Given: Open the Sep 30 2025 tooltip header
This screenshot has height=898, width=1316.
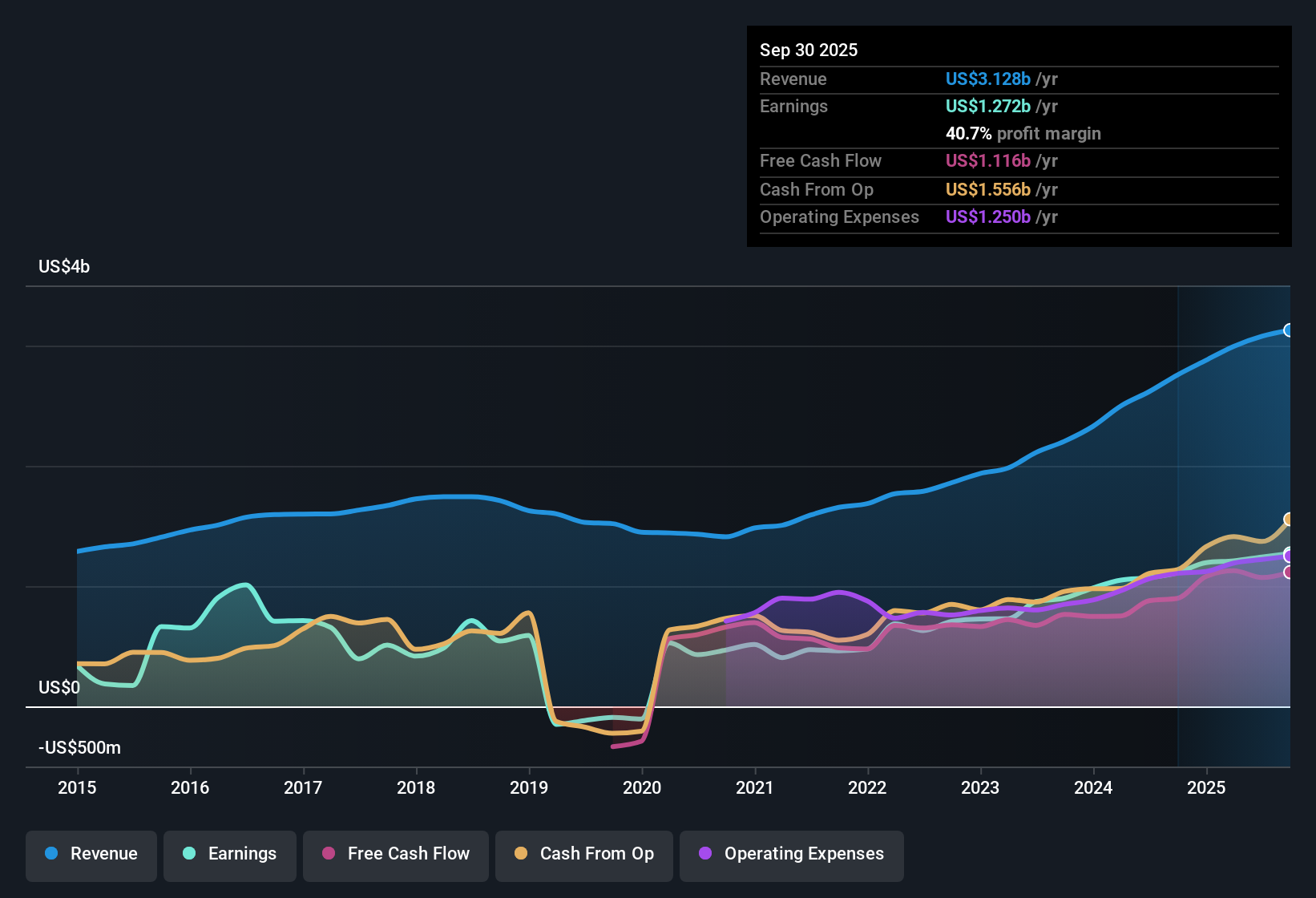Looking at the screenshot, I should (x=809, y=50).
